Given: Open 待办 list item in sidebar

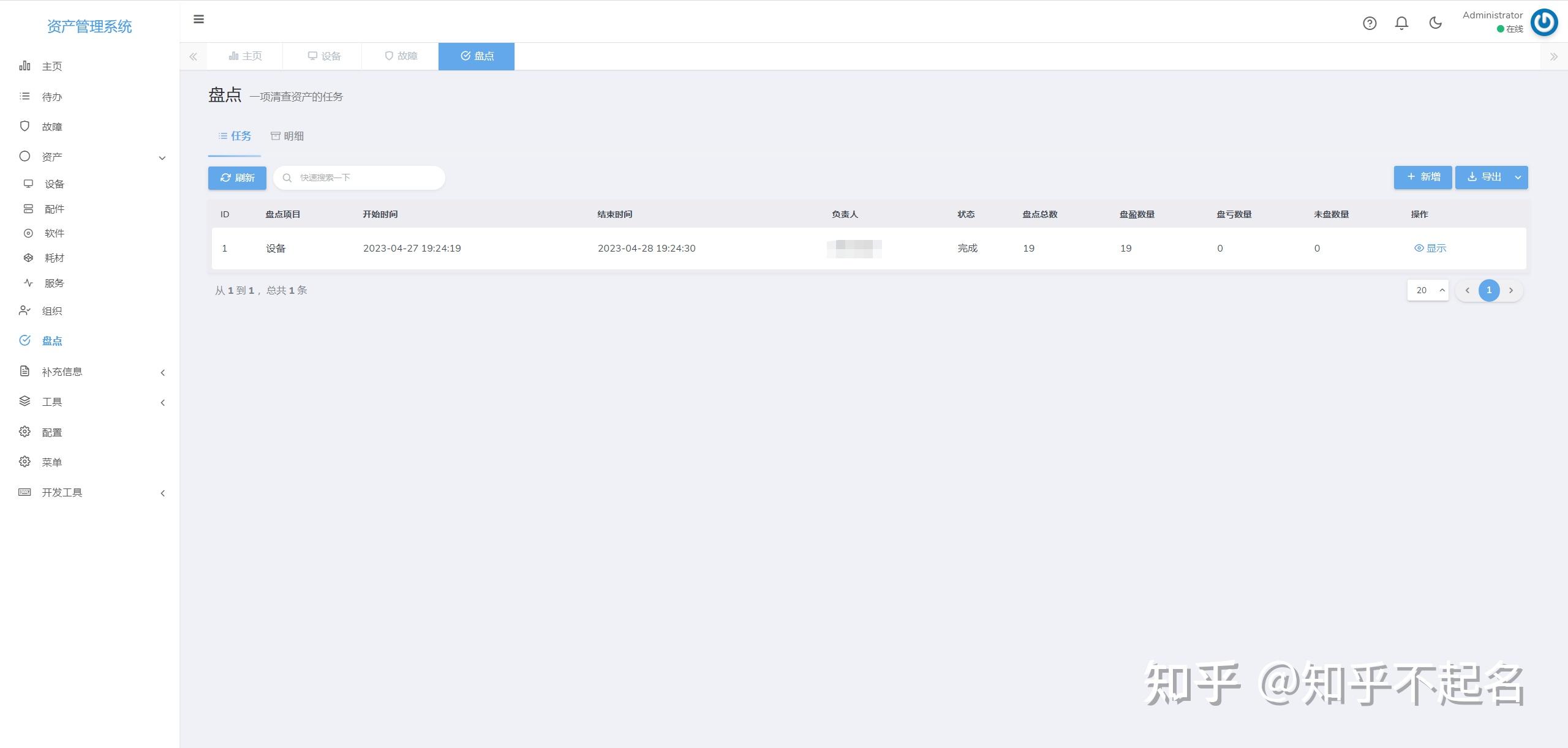Looking at the screenshot, I should point(51,97).
